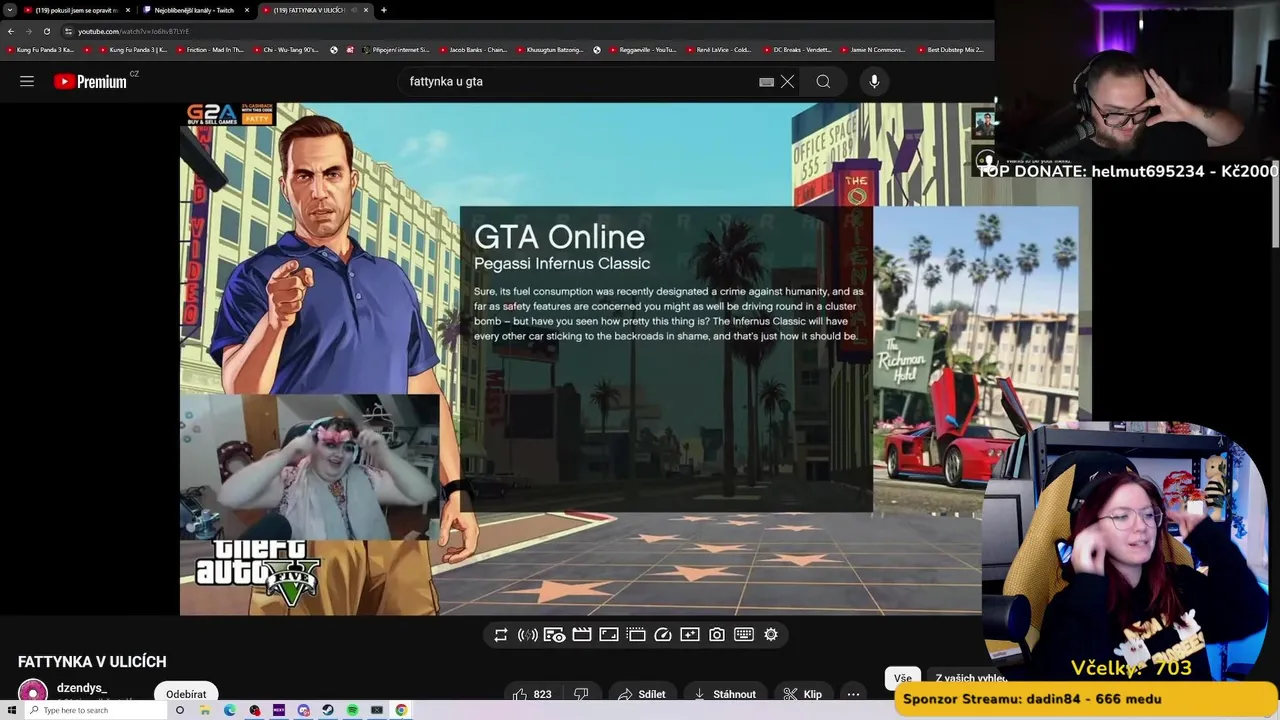Open the DC Breaks - Vendett... bookmark
1280x720 pixels.
796,49
